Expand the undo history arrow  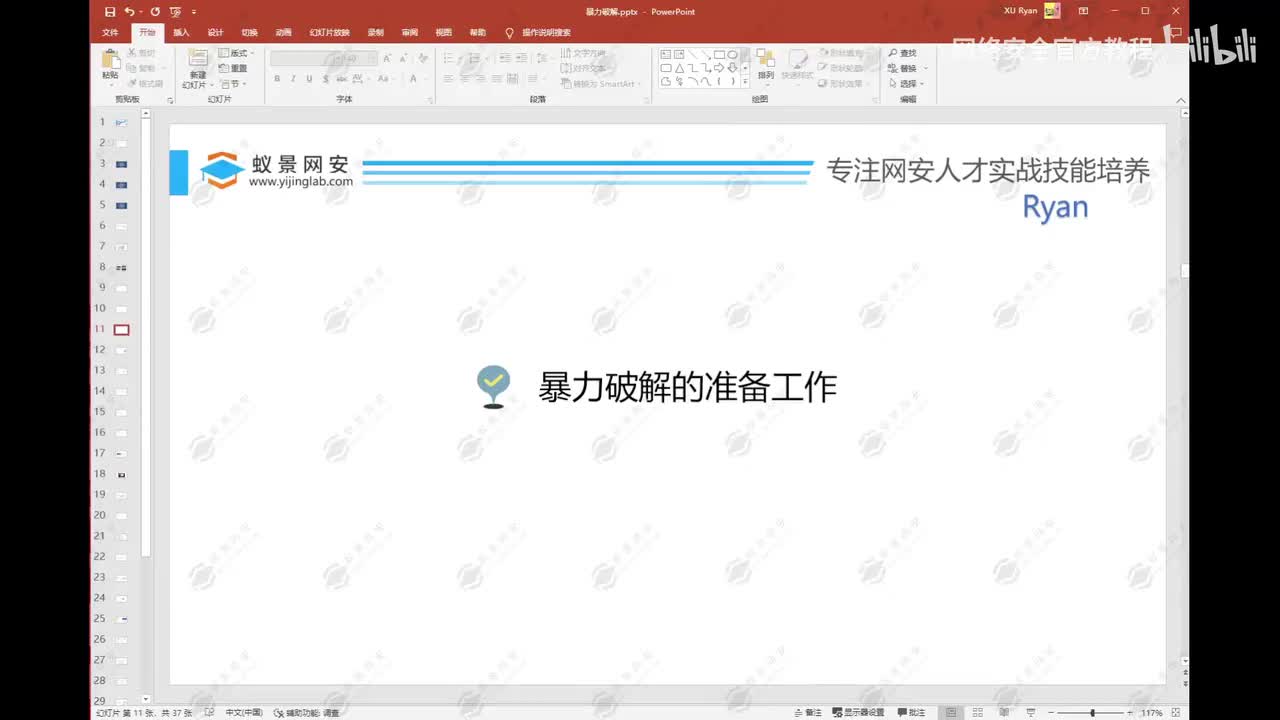[x=141, y=12]
